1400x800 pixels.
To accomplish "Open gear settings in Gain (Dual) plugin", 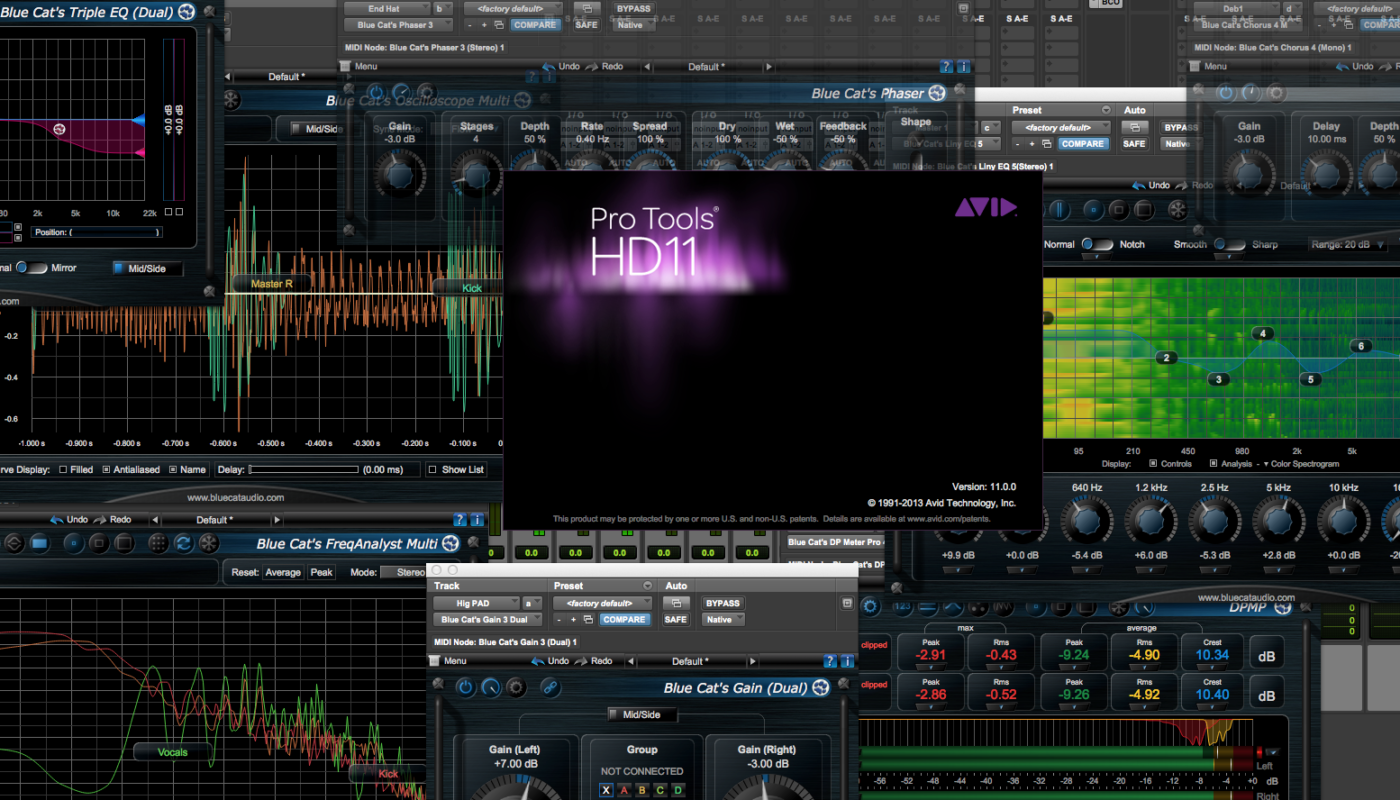I will [x=516, y=687].
